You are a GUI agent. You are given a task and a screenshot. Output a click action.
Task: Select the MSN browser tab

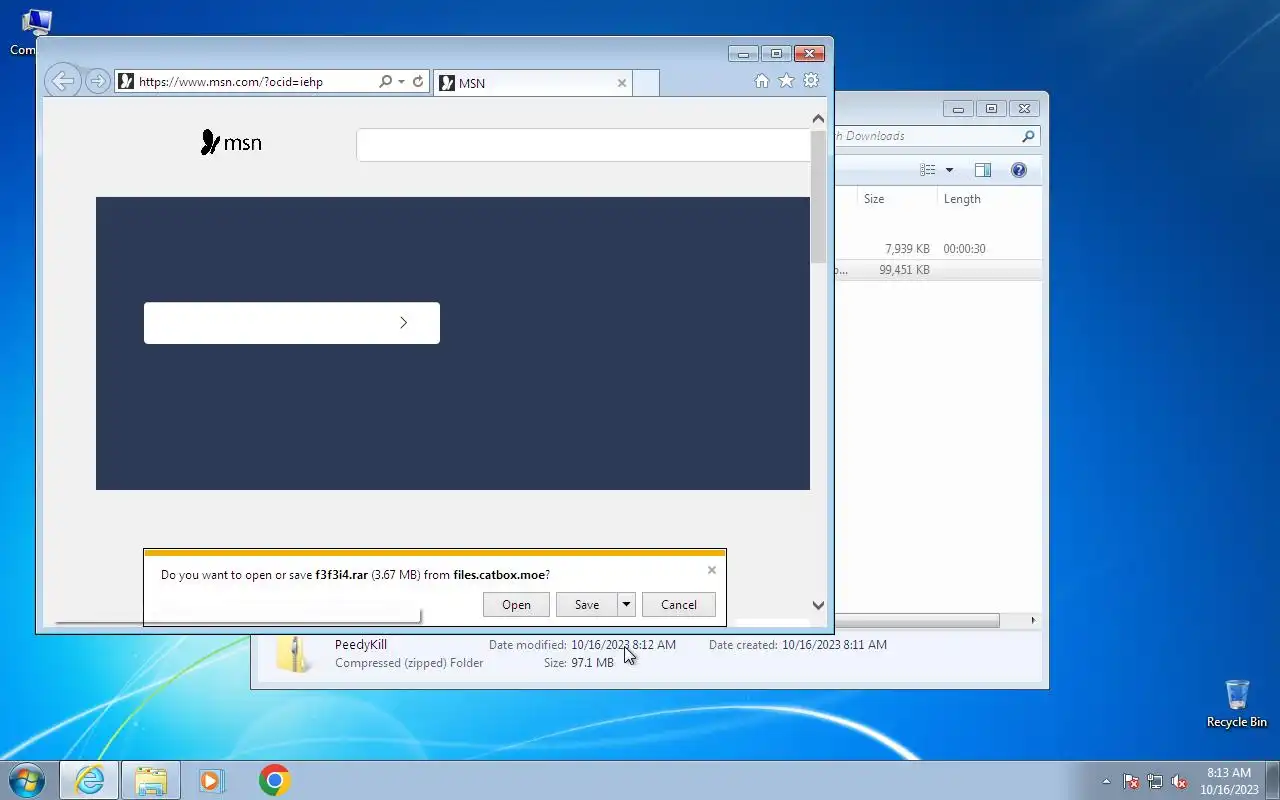533,83
